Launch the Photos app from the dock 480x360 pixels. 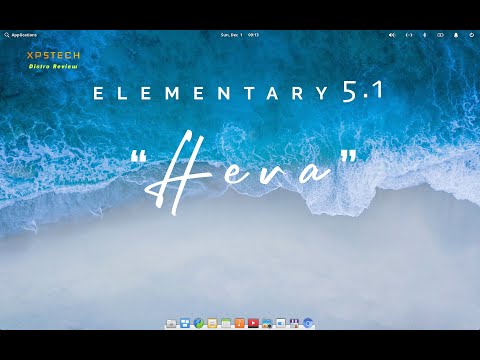click(x=267, y=323)
